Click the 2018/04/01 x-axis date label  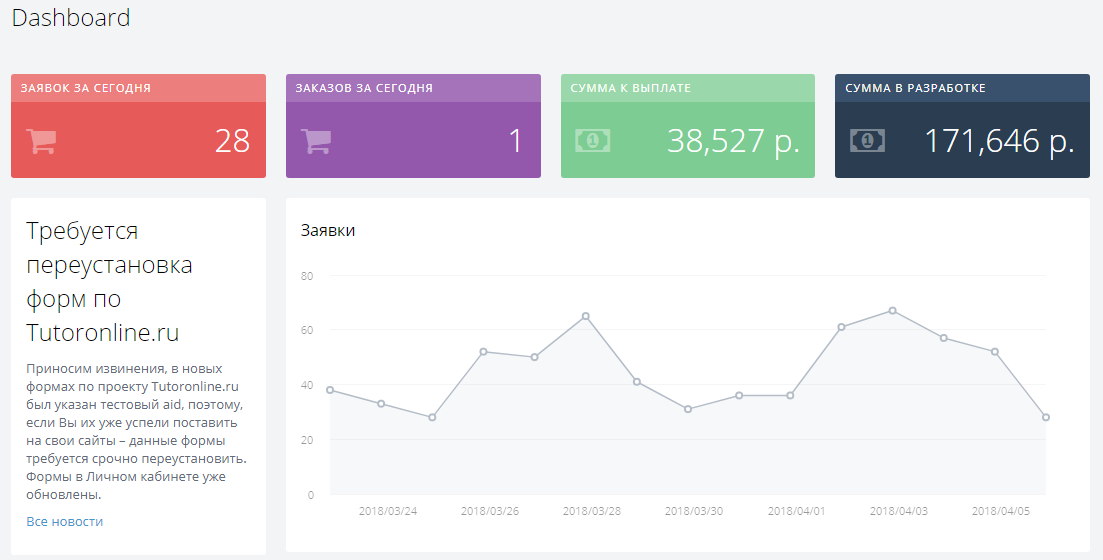(796, 511)
